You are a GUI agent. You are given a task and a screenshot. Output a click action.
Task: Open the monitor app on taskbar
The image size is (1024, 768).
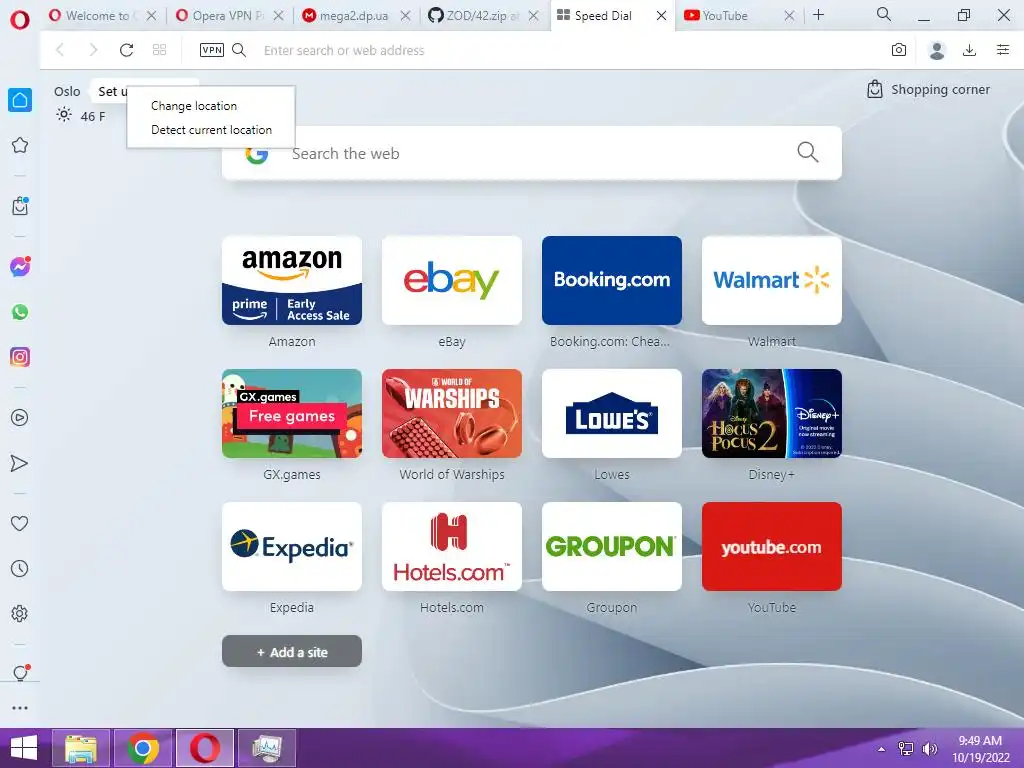click(267, 748)
